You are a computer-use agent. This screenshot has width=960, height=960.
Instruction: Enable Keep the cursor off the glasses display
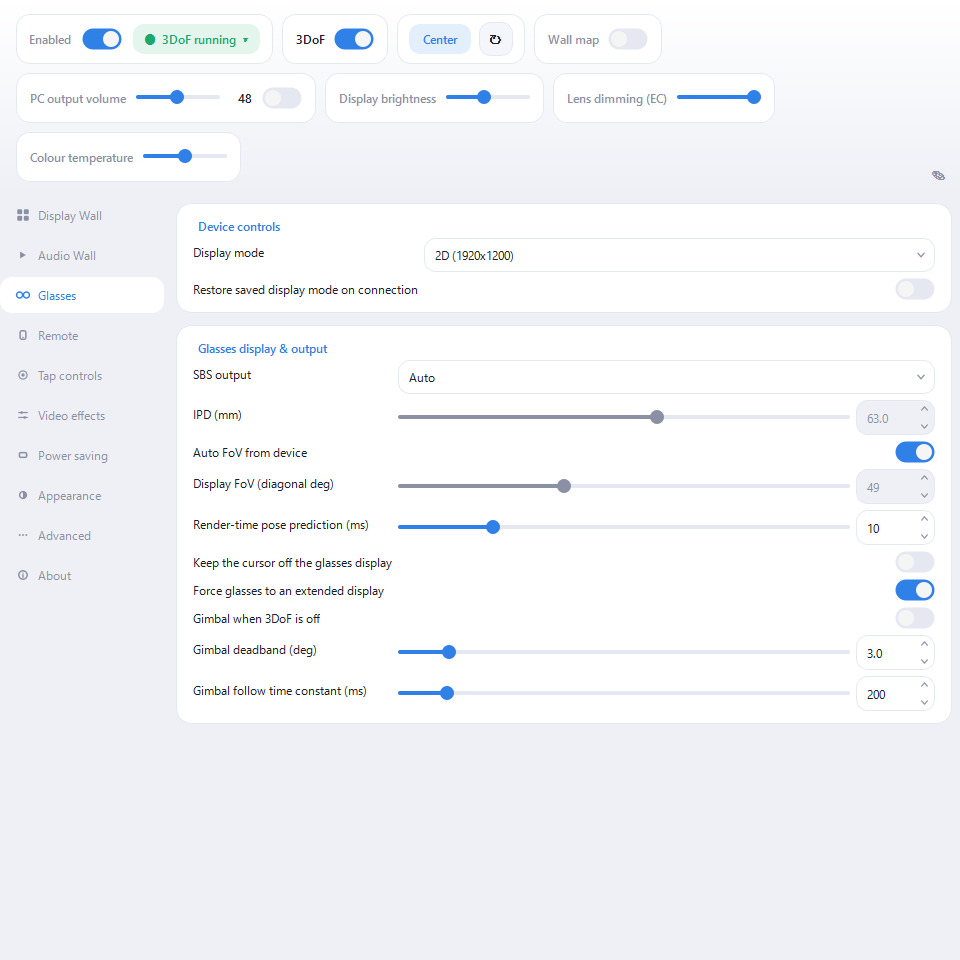(915, 562)
